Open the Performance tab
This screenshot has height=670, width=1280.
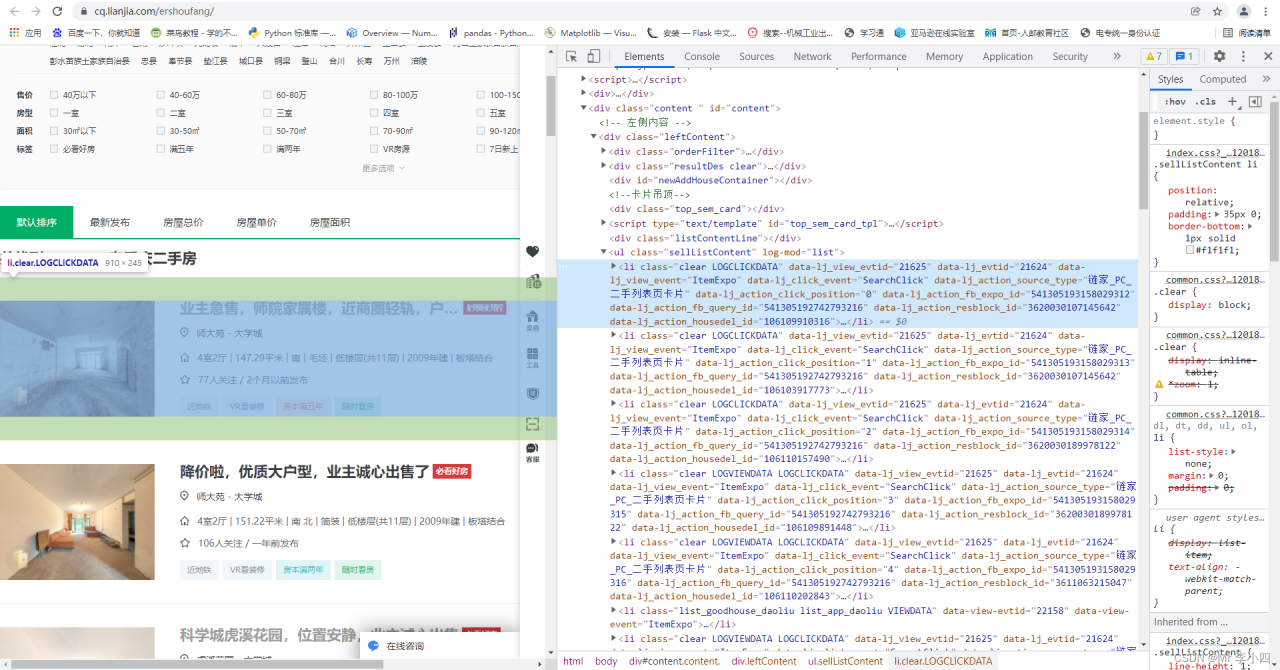click(x=878, y=56)
